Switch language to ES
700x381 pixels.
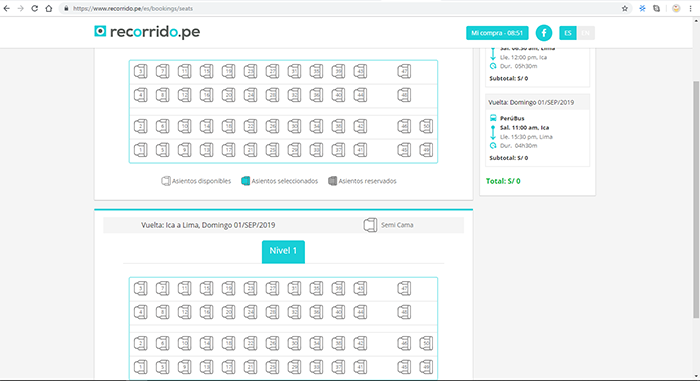pos(568,33)
